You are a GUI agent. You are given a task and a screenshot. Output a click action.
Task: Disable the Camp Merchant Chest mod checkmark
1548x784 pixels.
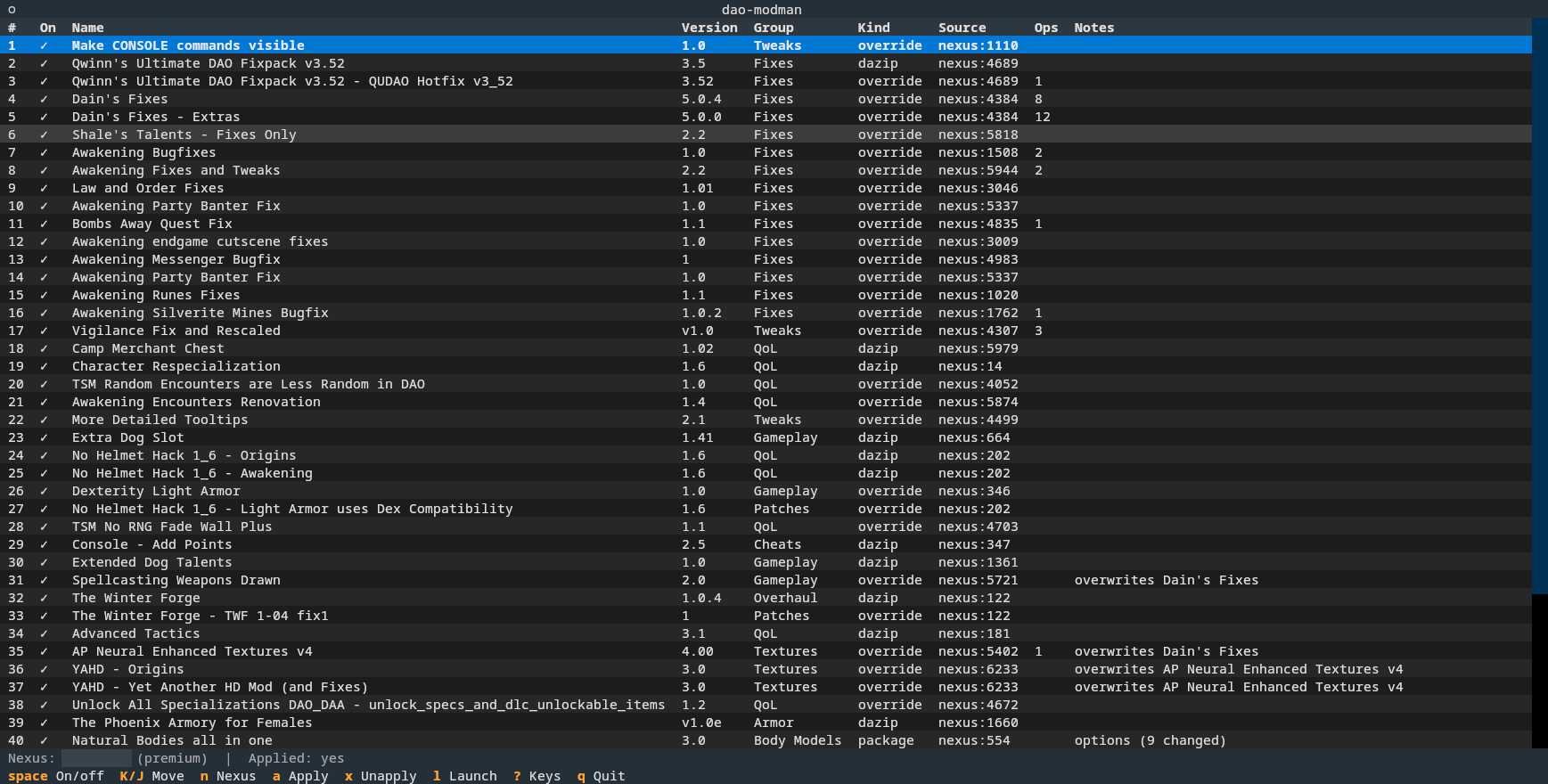pos(44,348)
